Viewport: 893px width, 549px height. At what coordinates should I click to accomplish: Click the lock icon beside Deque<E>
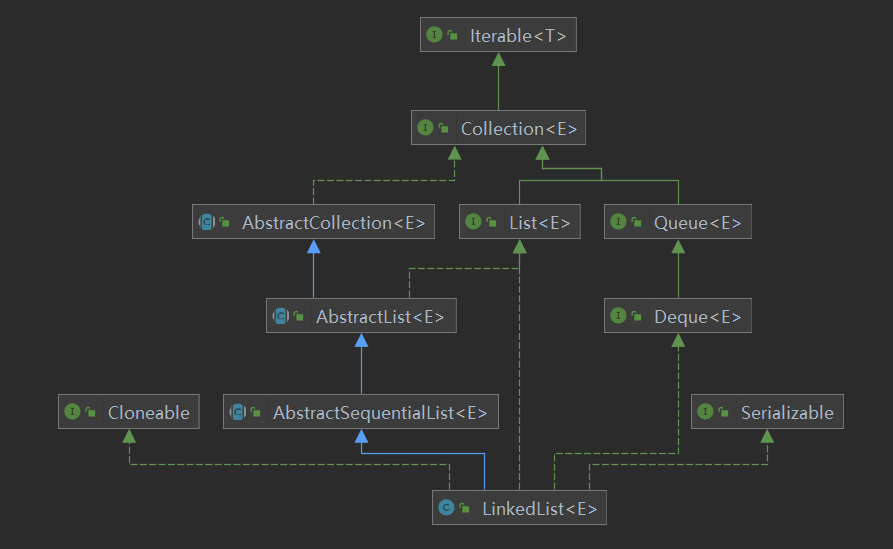637,316
